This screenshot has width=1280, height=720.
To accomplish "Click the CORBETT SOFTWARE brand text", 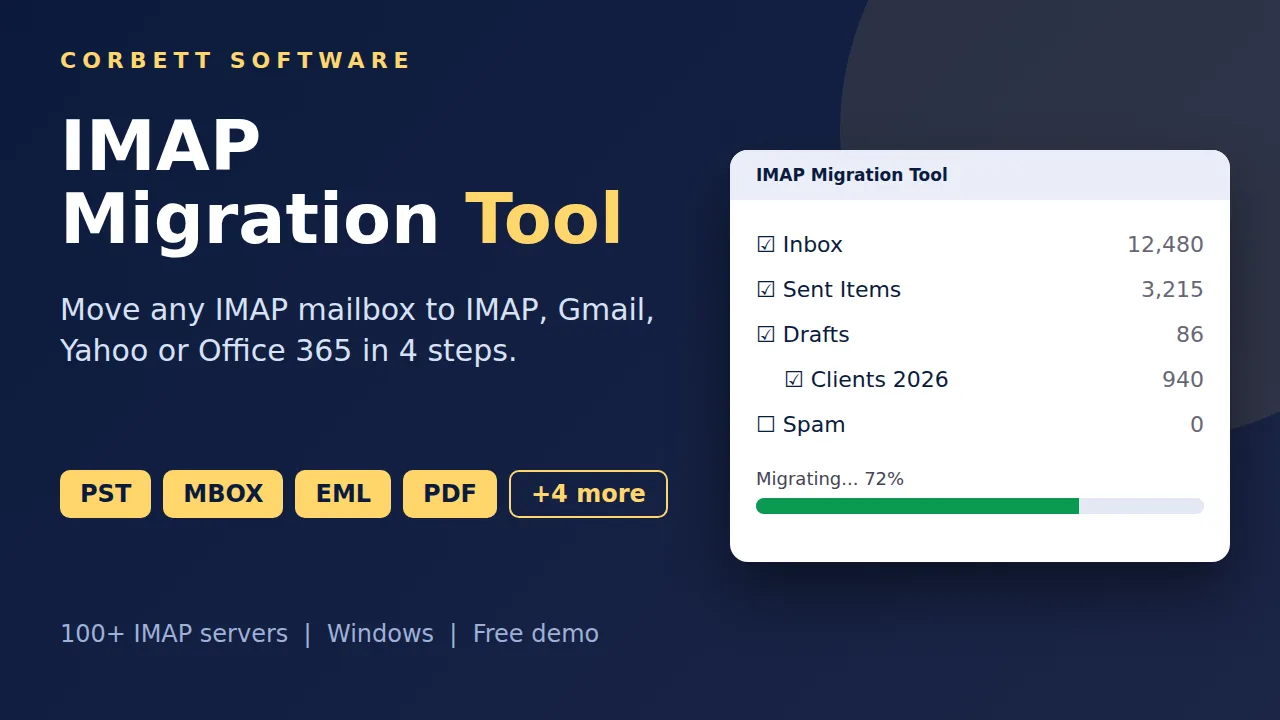I will point(235,60).
